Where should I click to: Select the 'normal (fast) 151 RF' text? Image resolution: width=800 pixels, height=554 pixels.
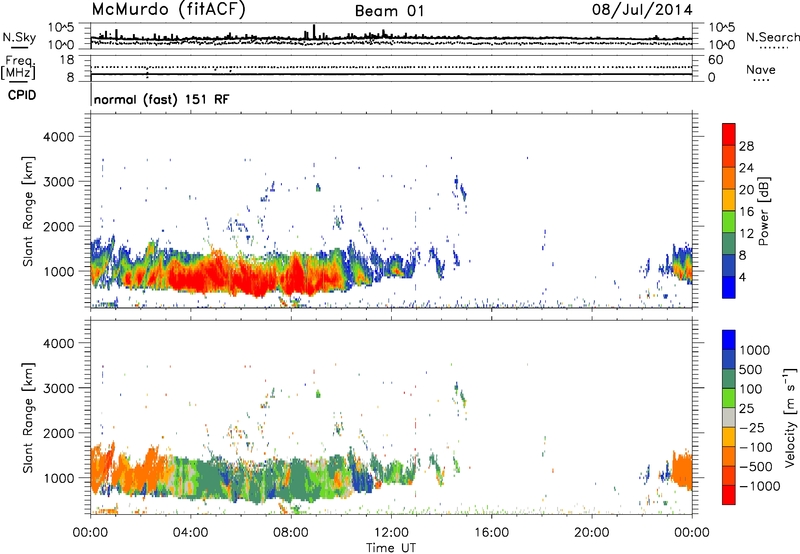click(162, 99)
